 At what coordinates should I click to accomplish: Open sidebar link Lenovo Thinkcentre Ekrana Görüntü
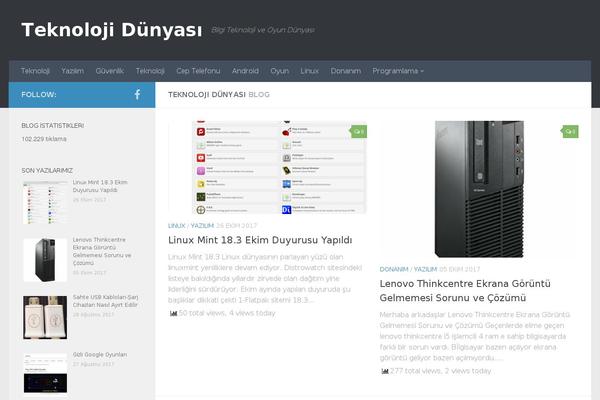102,251
